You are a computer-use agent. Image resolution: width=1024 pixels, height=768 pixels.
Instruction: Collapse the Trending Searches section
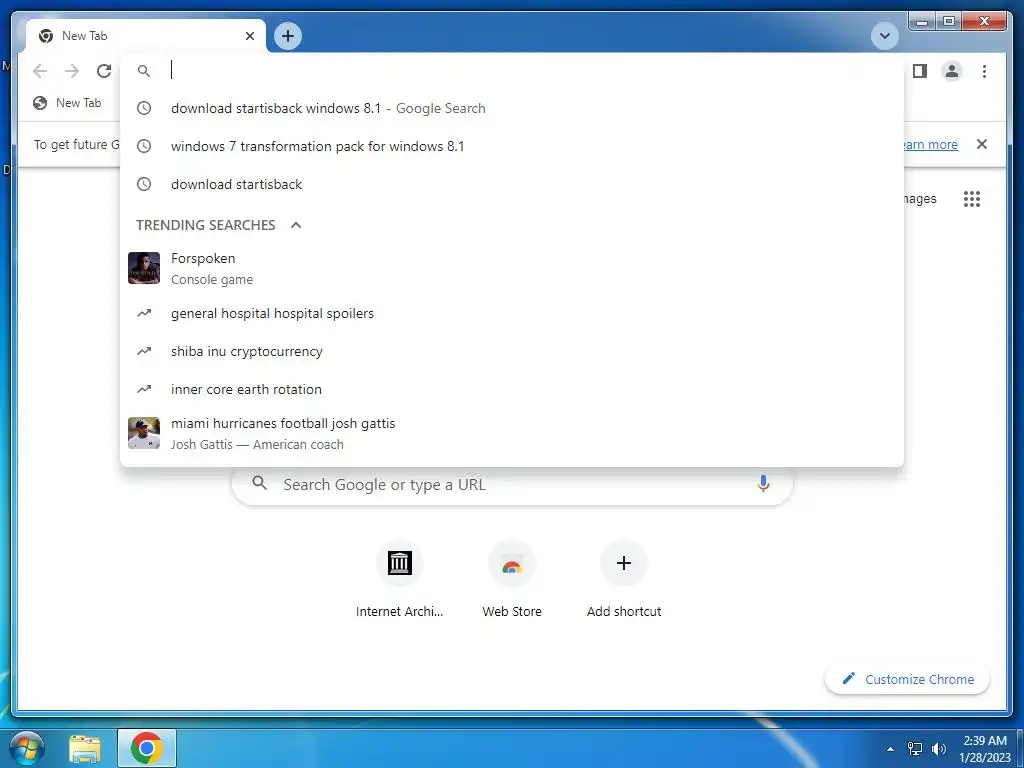(296, 225)
